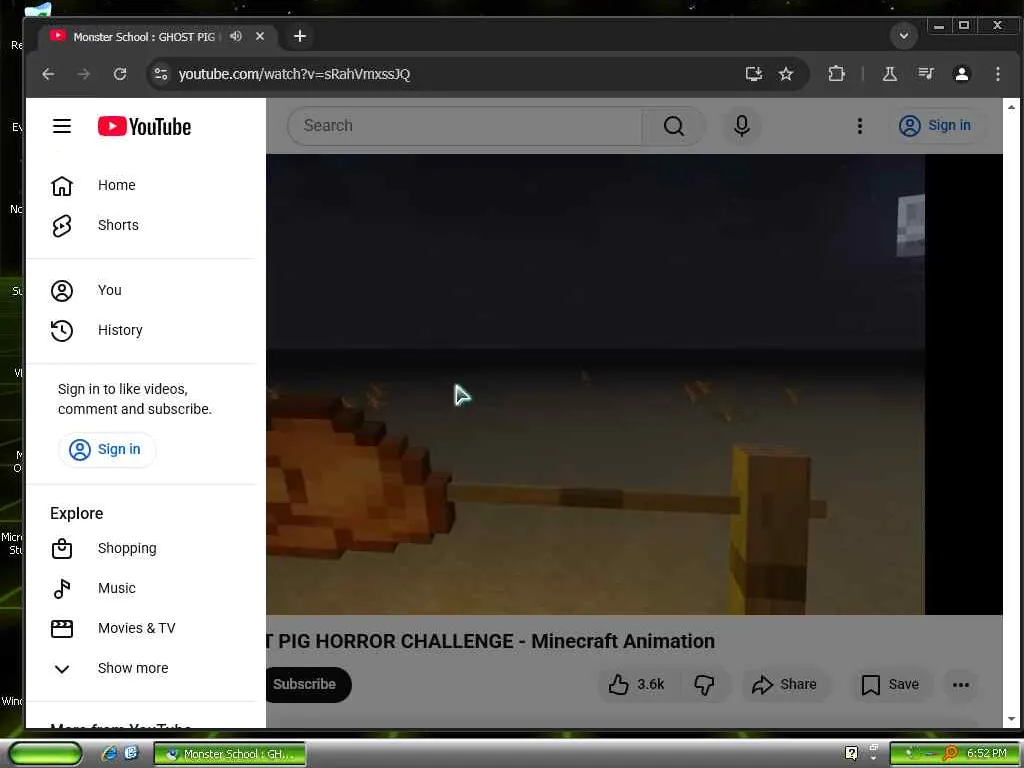Open Shorts in the sidebar

point(145,225)
